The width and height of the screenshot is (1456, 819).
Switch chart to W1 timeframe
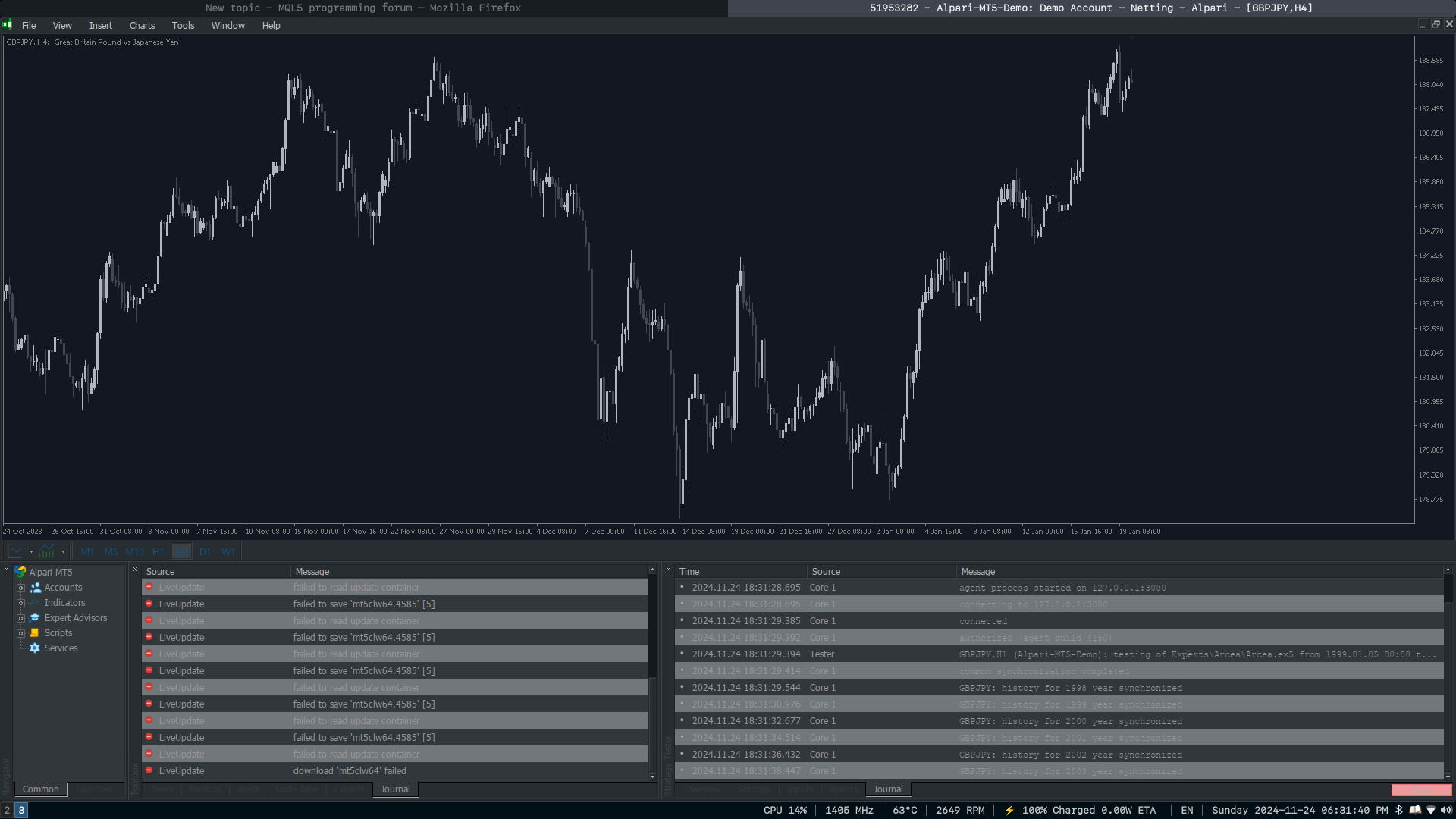228,551
